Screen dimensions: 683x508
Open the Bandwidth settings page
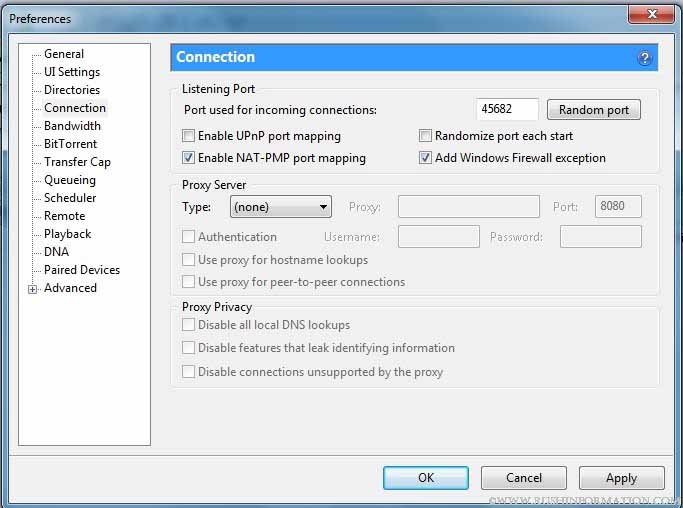[x=72, y=126]
